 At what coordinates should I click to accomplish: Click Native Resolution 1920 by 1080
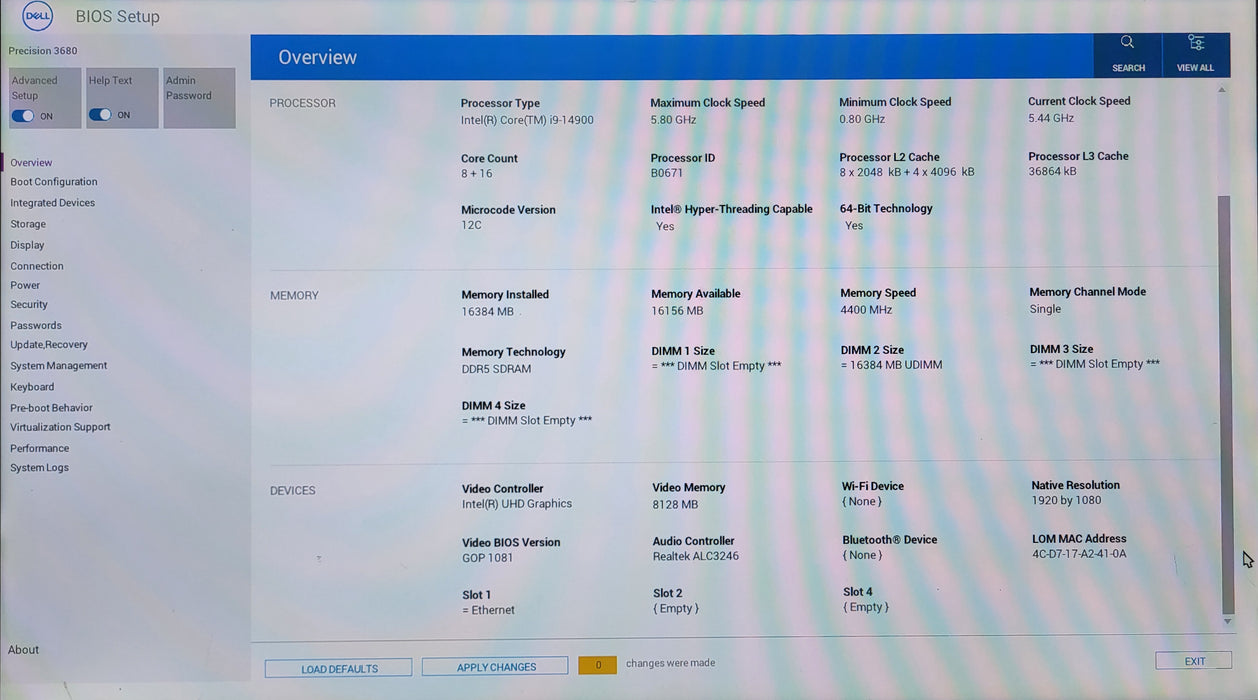coord(1066,501)
